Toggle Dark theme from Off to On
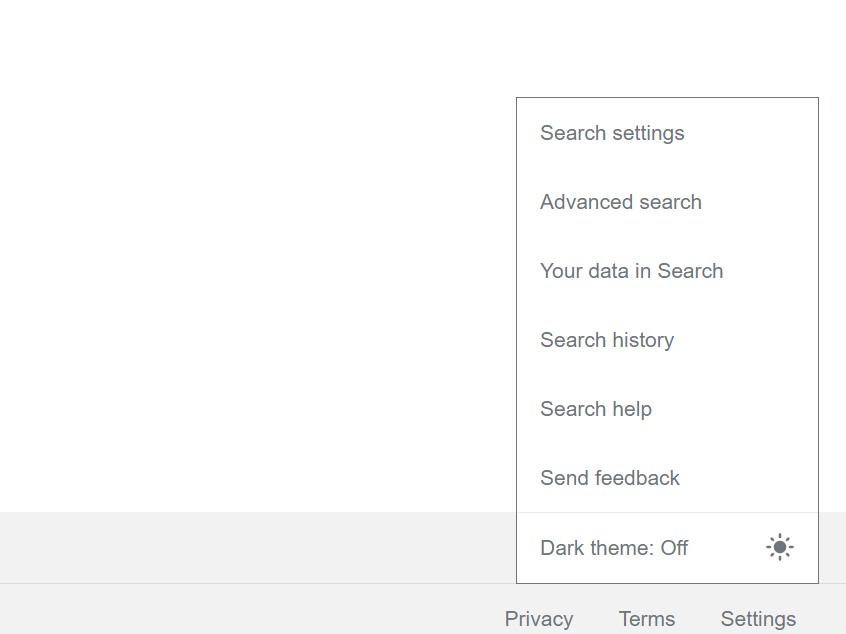This screenshot has height=634, width=846. 614,548
